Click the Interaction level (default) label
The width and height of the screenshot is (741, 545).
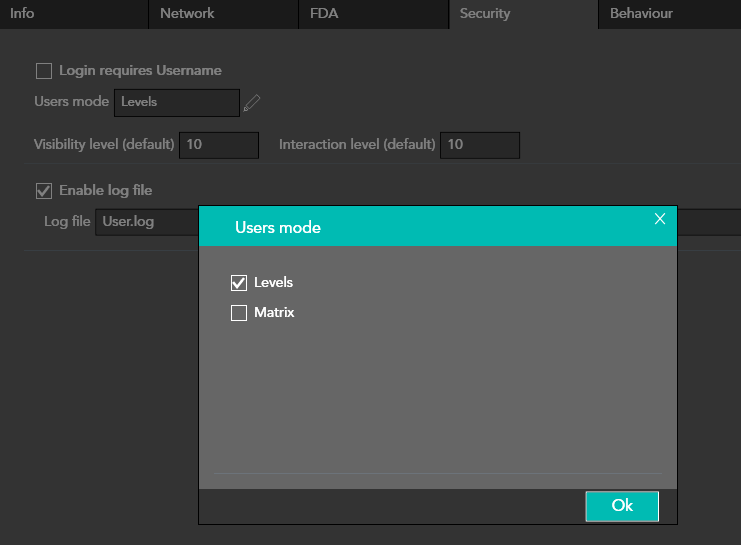tap(357, 145)
